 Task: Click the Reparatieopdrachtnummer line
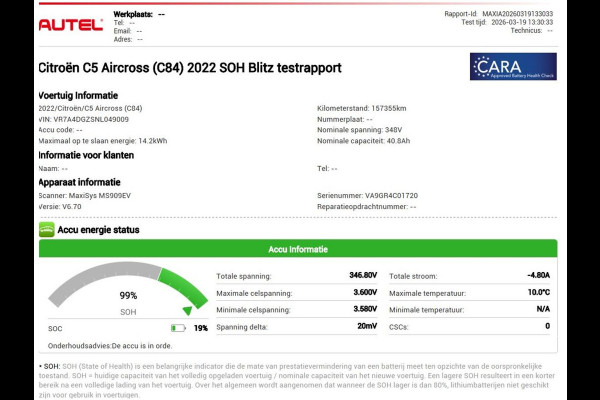[367, 207]
